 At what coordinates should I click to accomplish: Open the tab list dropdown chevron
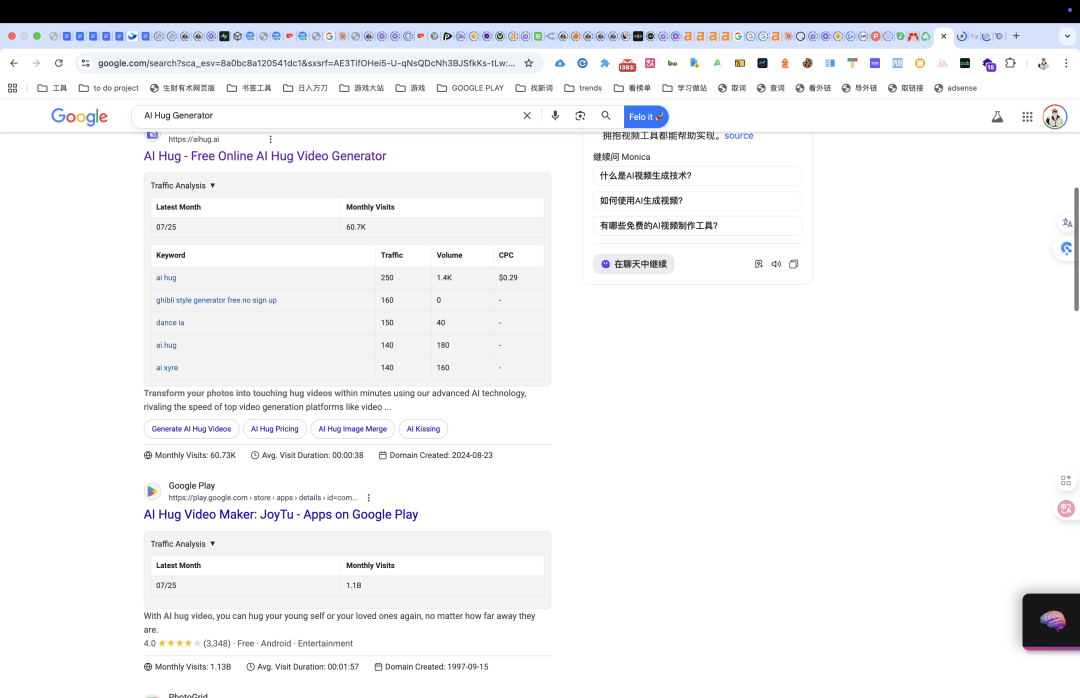click(x=1067, y=37)
